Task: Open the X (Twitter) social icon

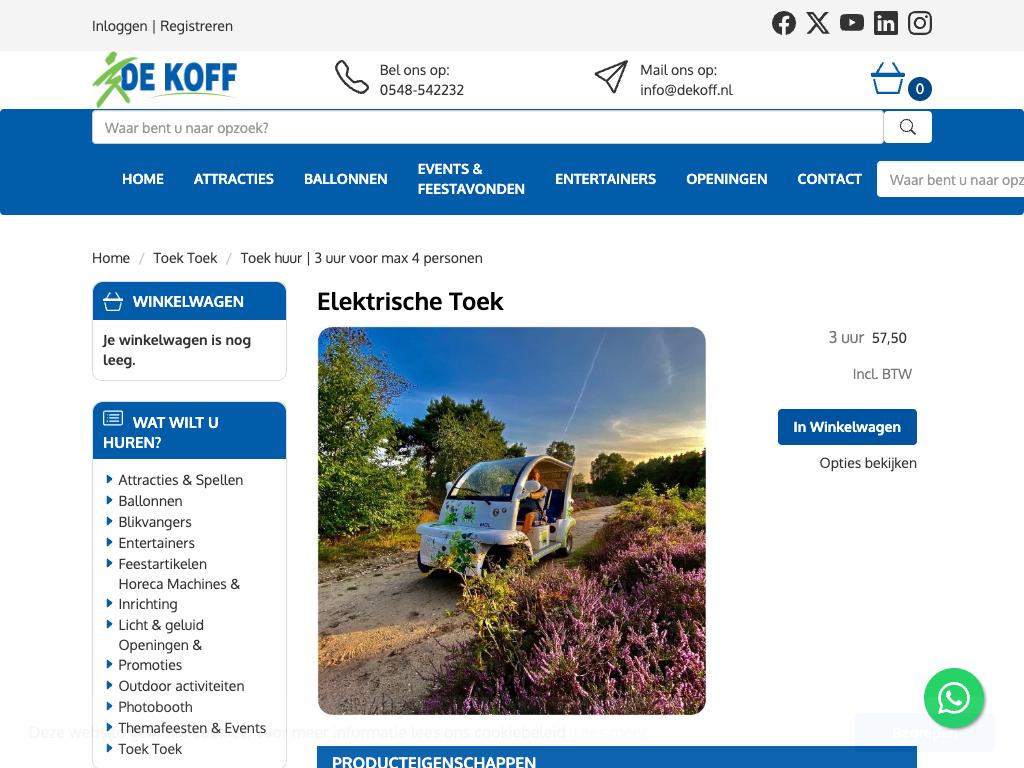Action: [x=818, y=23]
